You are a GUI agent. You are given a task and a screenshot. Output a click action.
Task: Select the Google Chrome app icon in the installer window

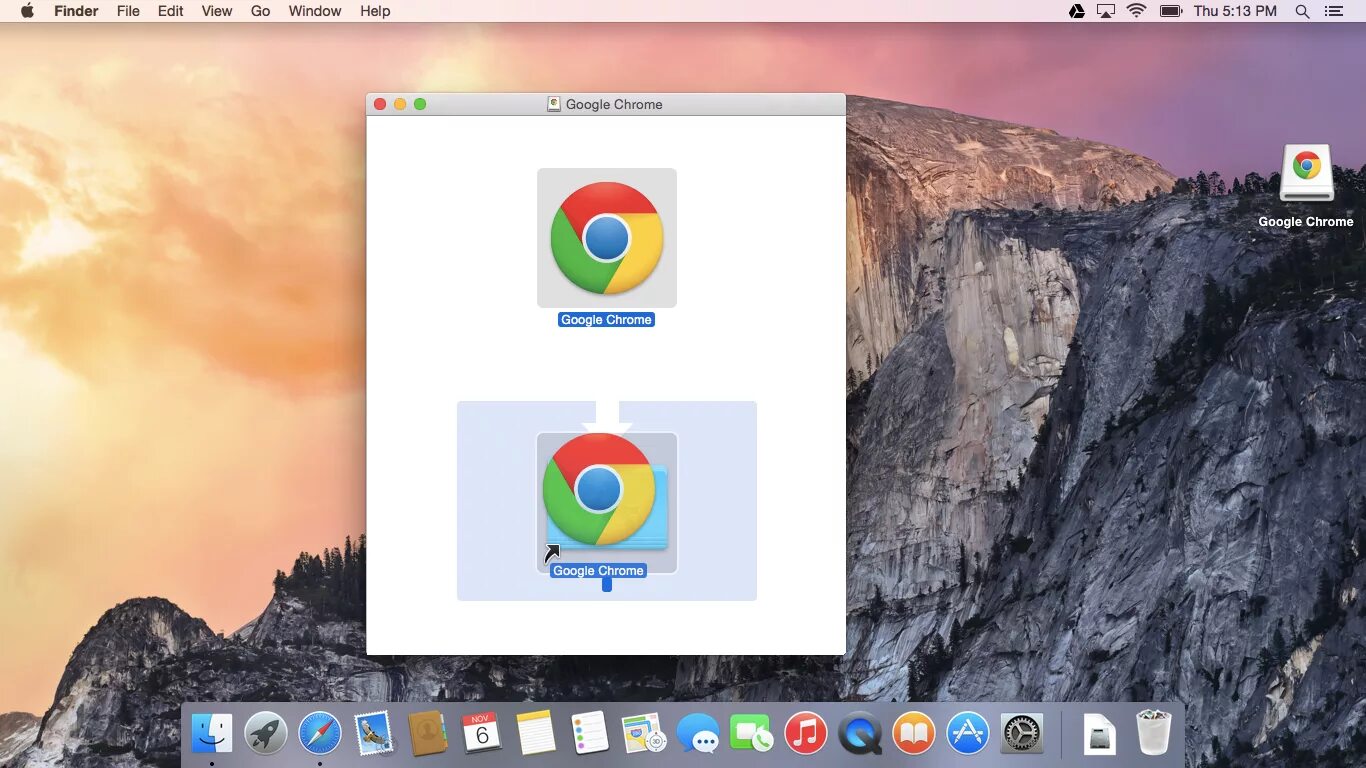(x=607, y=238)
